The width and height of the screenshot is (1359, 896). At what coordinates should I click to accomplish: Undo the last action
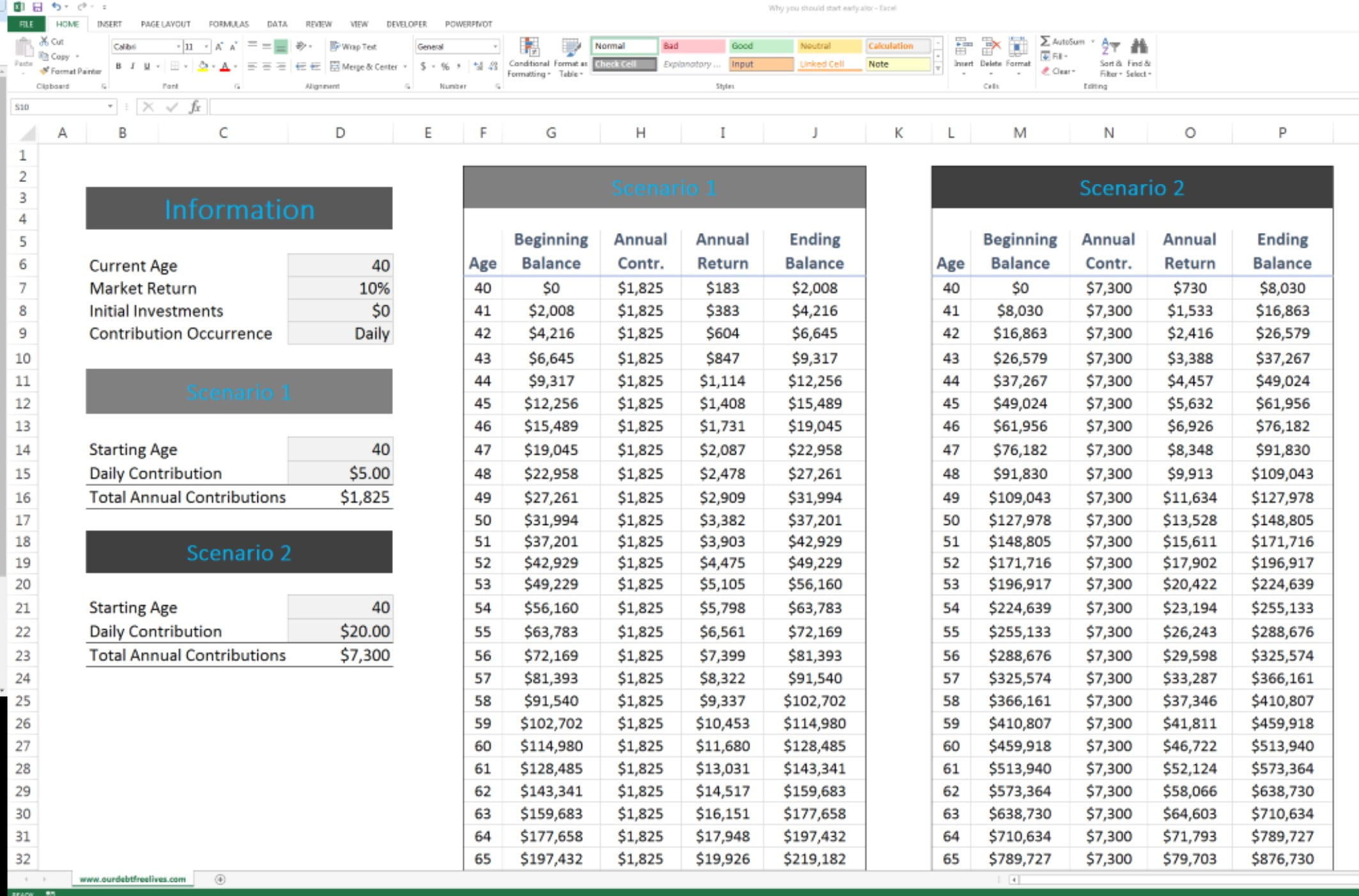point(56,7)
